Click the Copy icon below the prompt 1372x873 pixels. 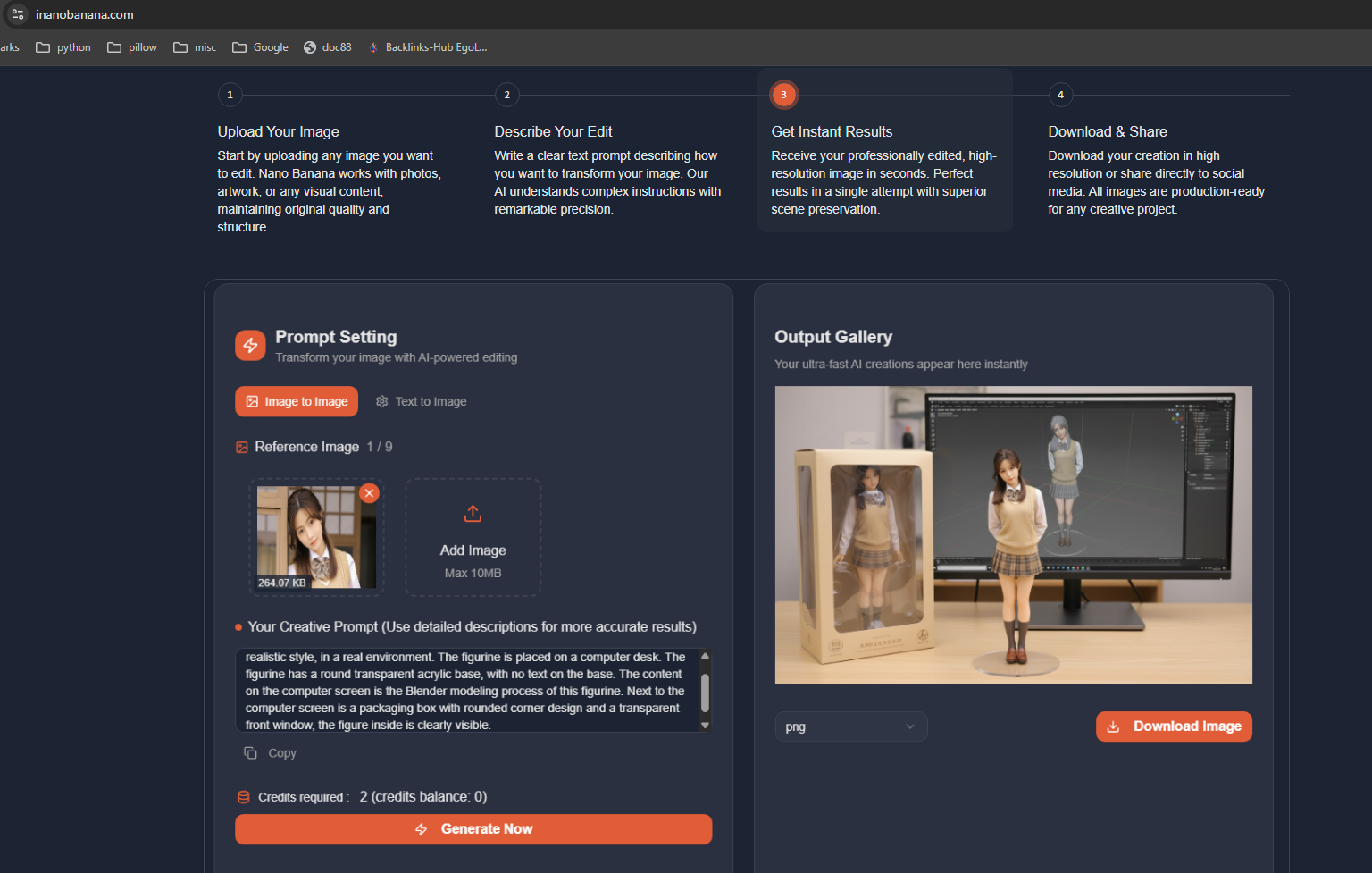point(249,752)
